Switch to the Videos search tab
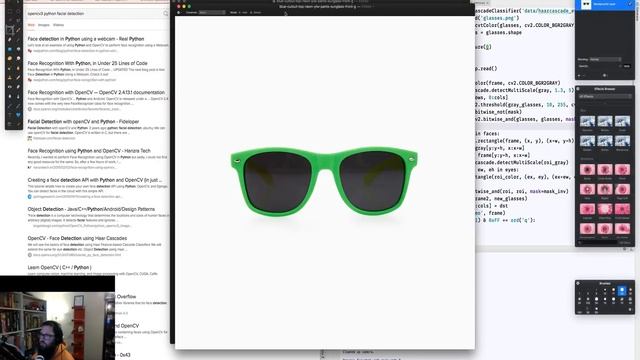Screen dimensions: 640x360 pyautogui.click(x=58, y=25)
